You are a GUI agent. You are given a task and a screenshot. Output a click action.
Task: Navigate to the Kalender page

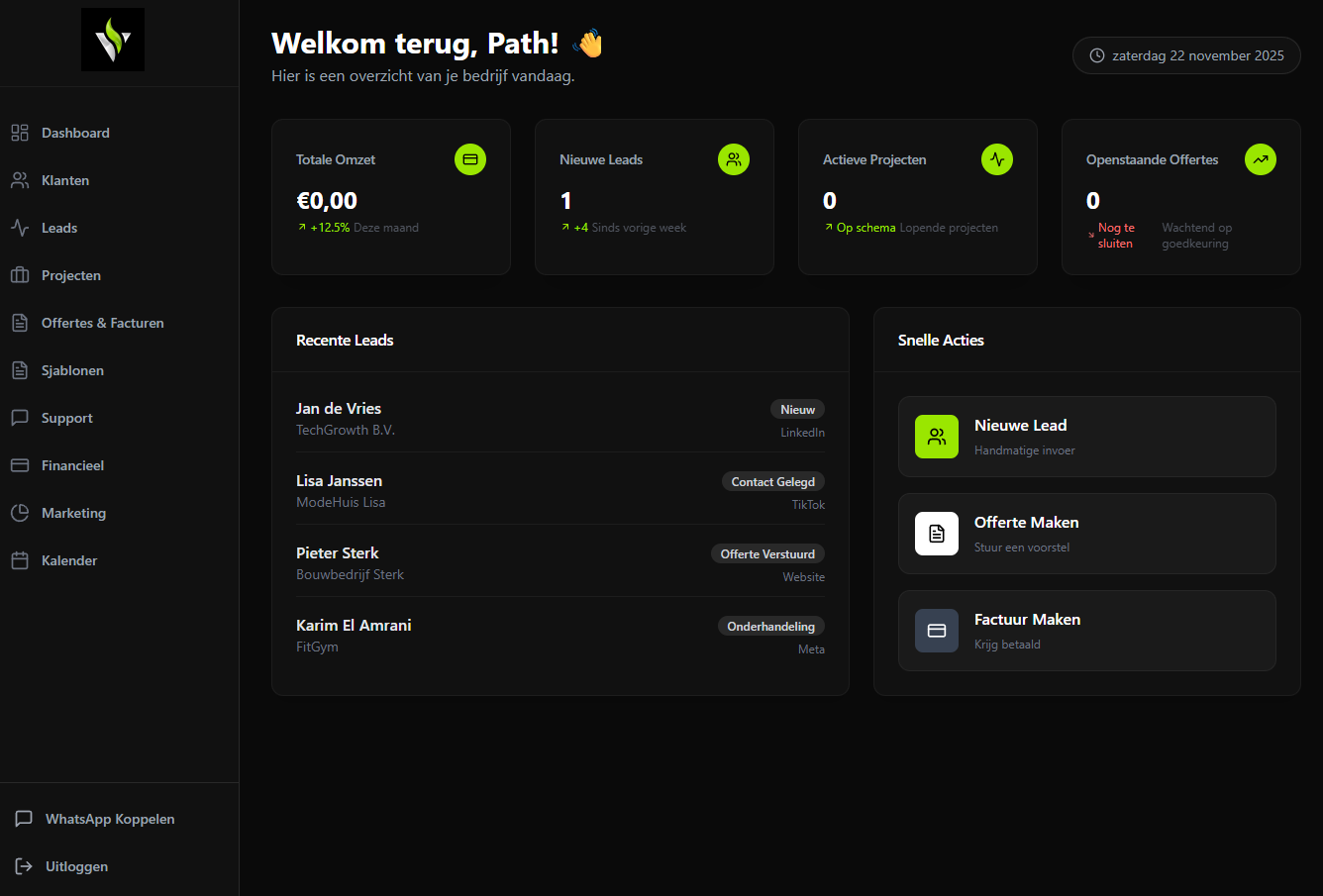69,560
